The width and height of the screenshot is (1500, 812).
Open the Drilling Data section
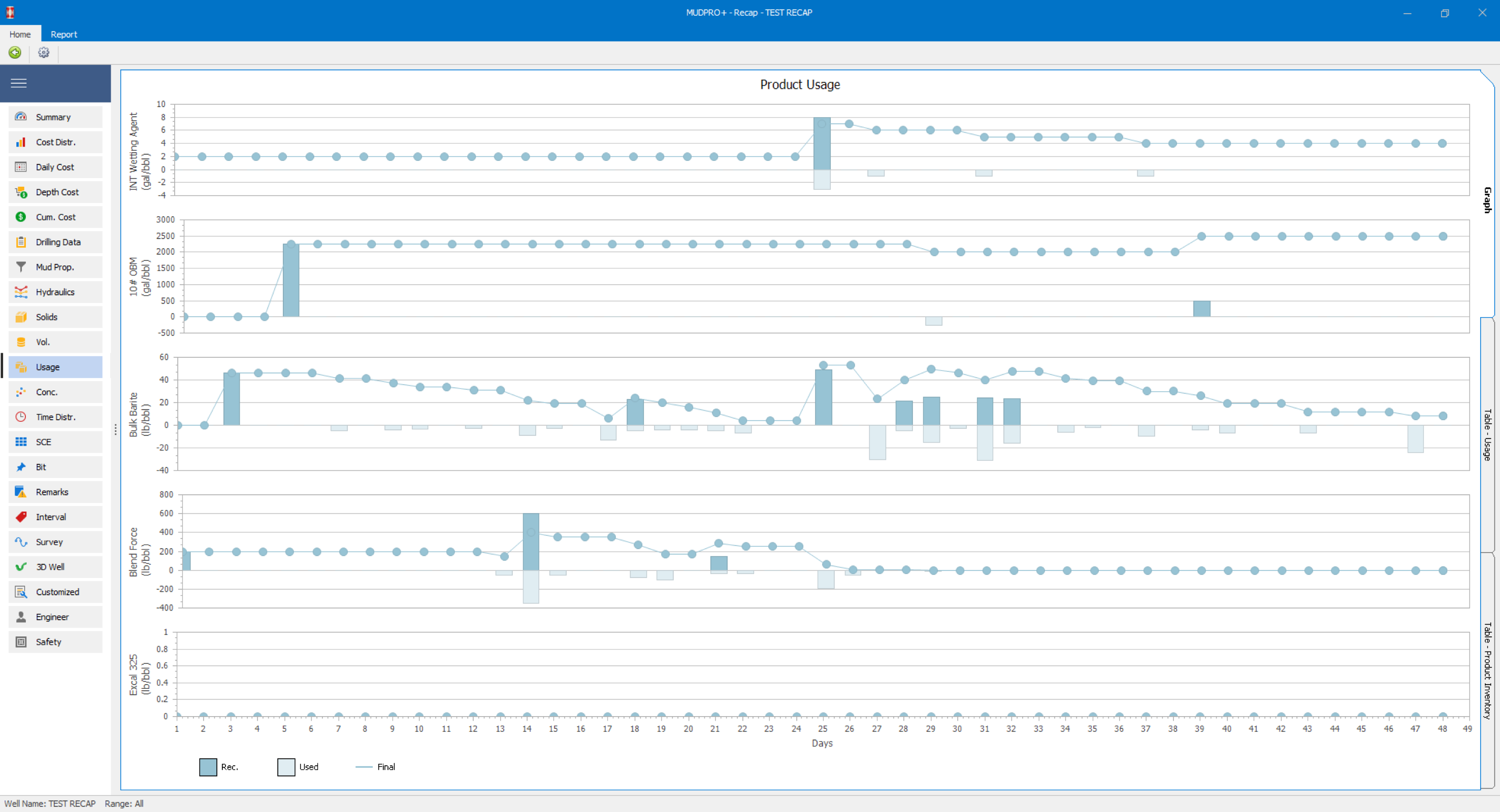tap(58, 242)
